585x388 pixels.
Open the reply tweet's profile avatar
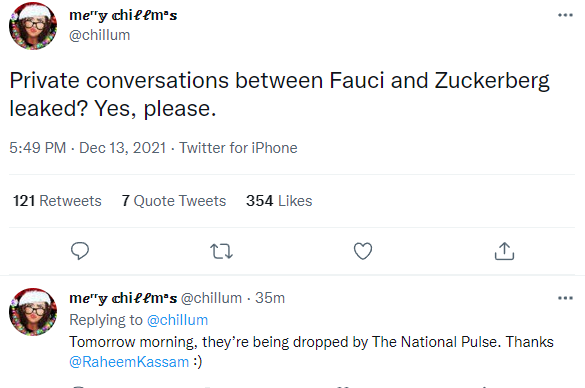pyautogui.click(x=33, y=312)
